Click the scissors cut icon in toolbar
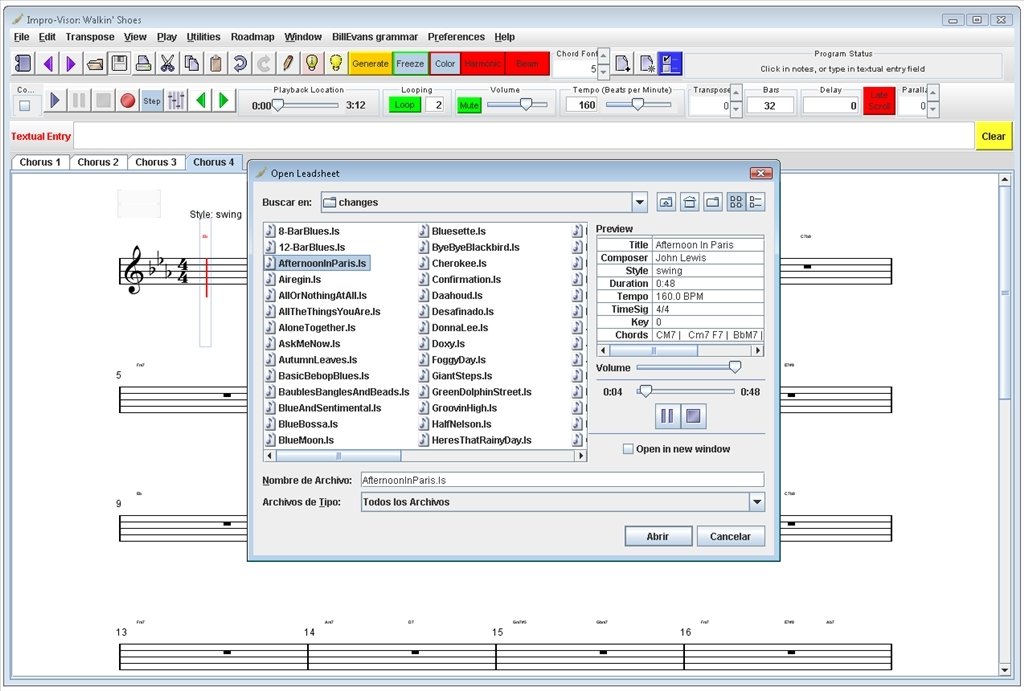 pos(167,63)
